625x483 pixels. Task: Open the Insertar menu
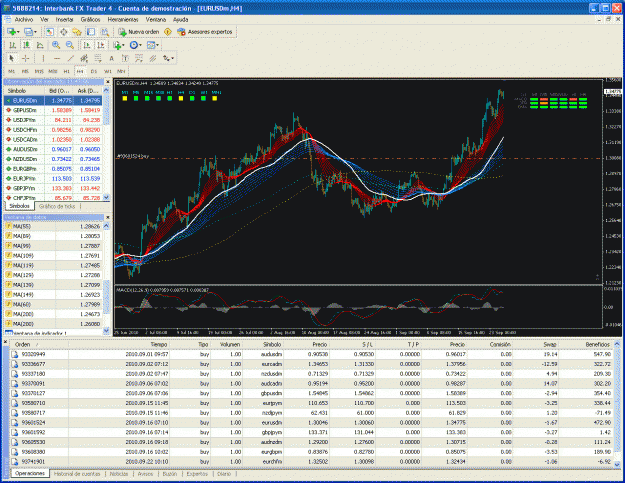pos(64,19)
